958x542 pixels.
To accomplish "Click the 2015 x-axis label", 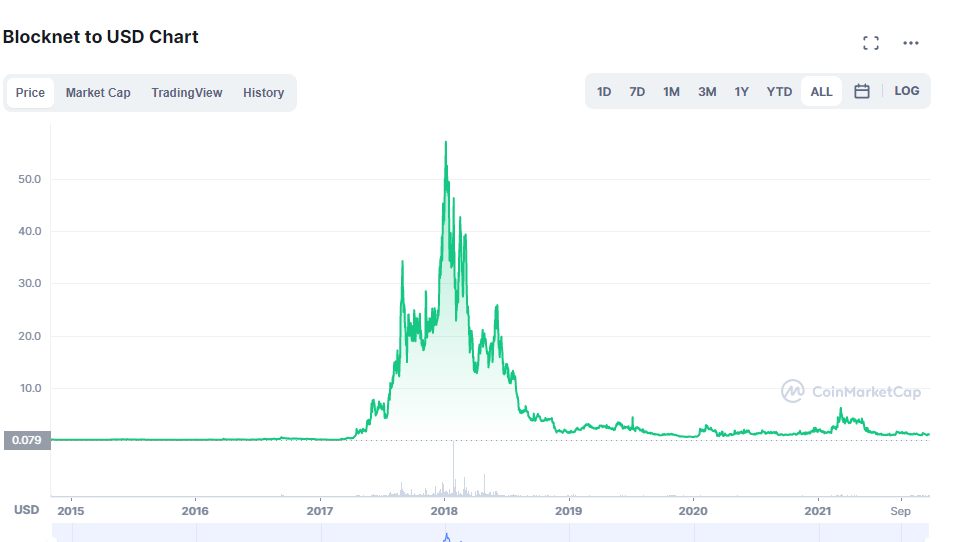I will [x=71, y=511].
